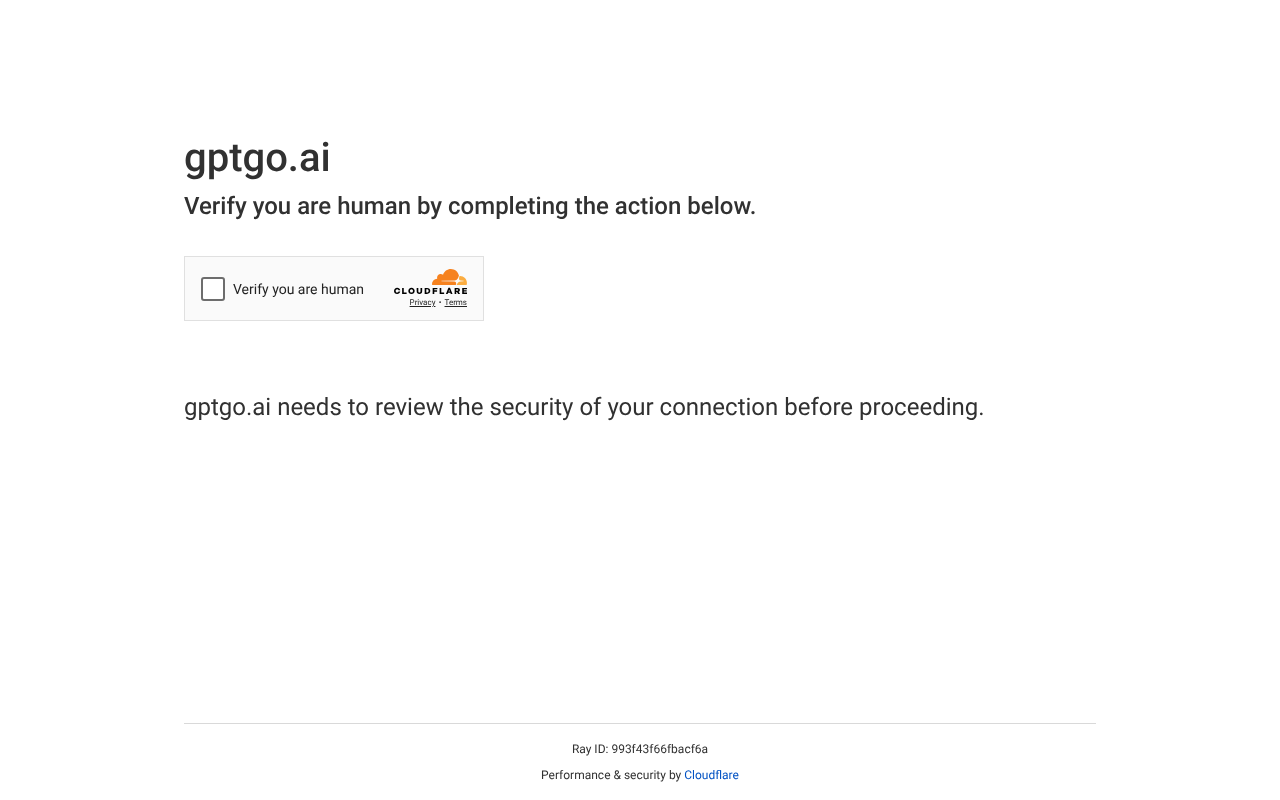Click the "Verify you are human" checkbox label
The image size is (1280, 800).
[x=298, y=289]
